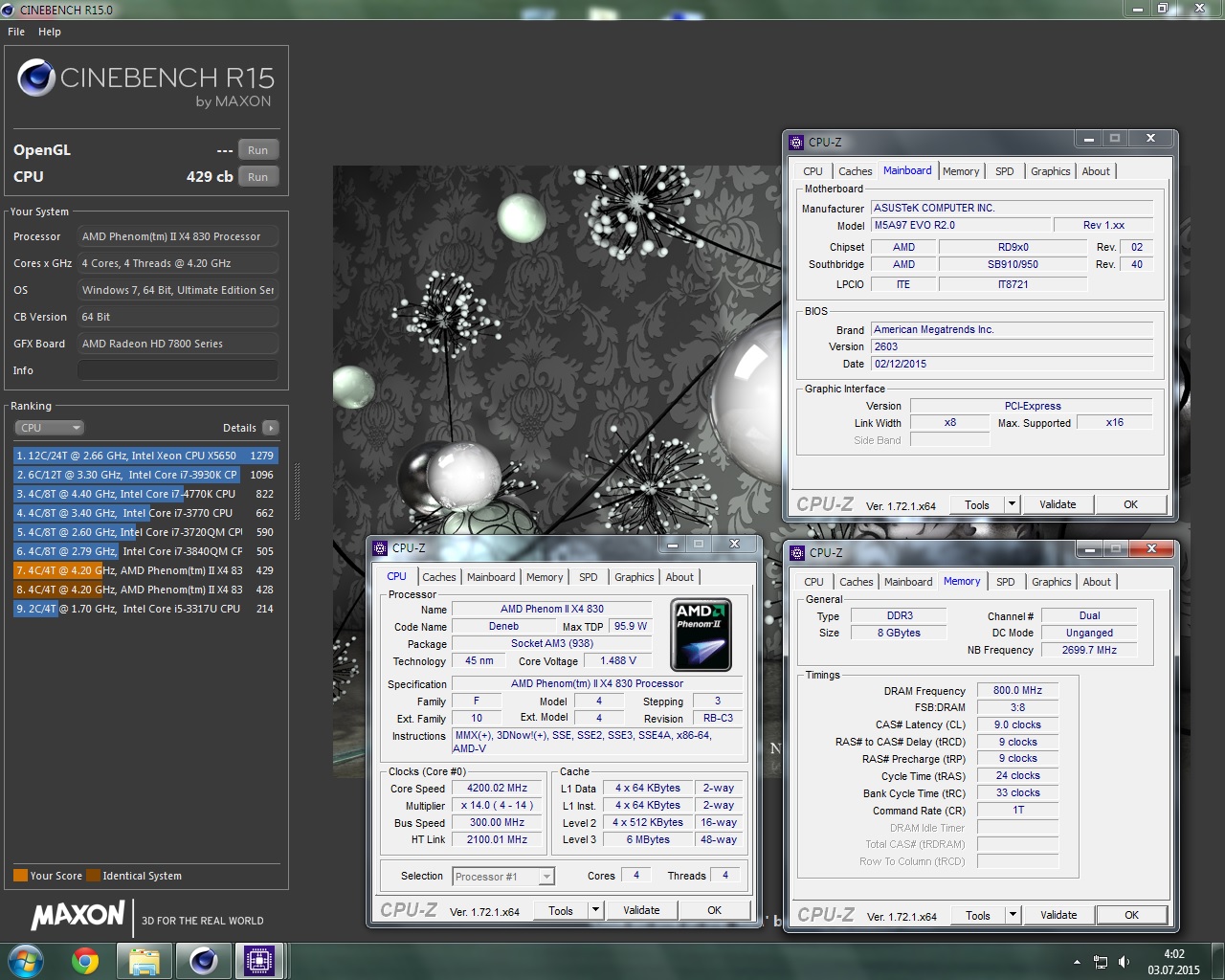Viewport: 1225px width, 980px height.
Task: Select ranking row Core i5-3317U
Action: (145, 609)
